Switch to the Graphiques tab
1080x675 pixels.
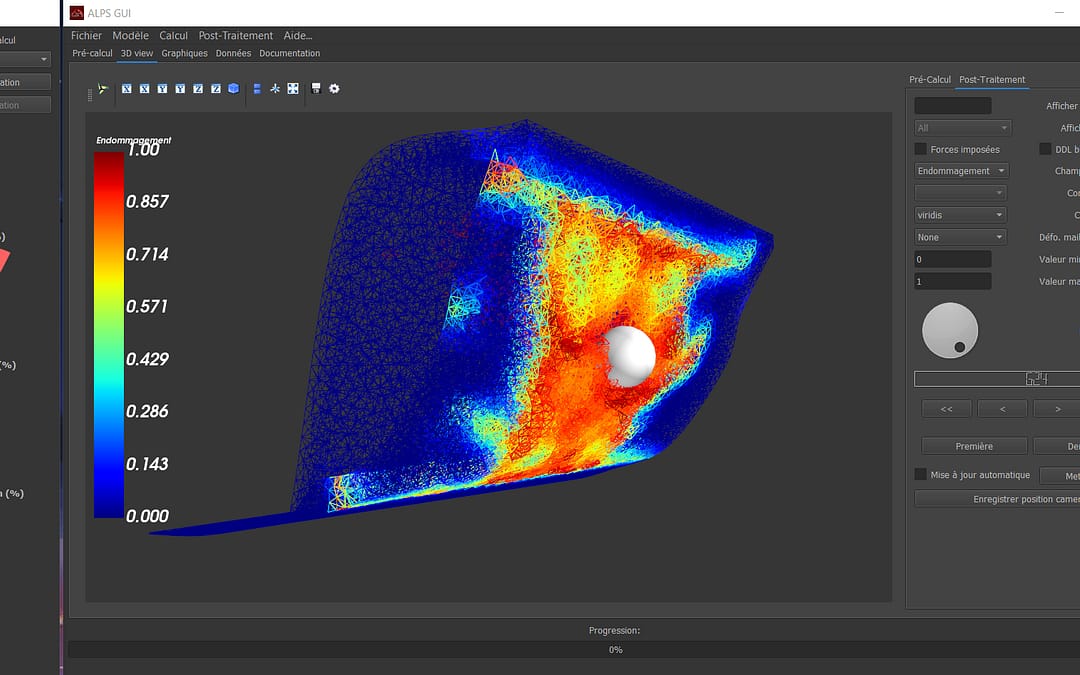[x=184, y=53]
